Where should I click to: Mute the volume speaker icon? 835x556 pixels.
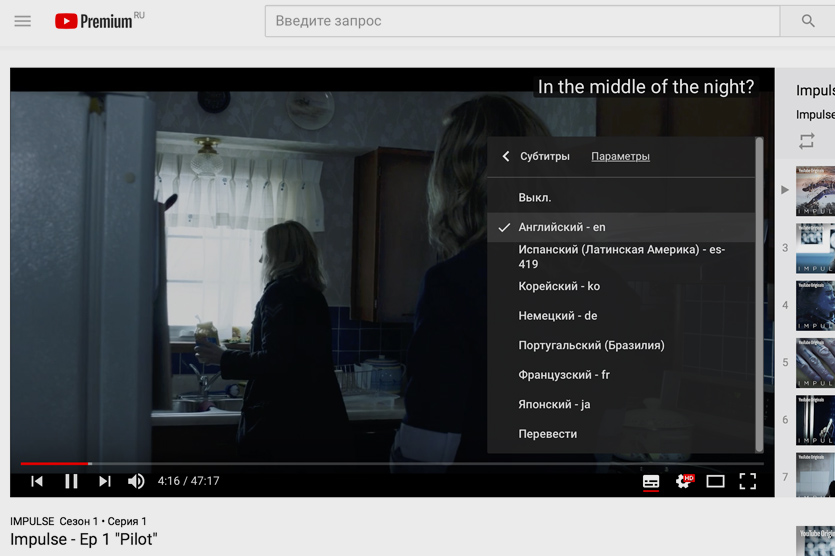coord(136,481)
